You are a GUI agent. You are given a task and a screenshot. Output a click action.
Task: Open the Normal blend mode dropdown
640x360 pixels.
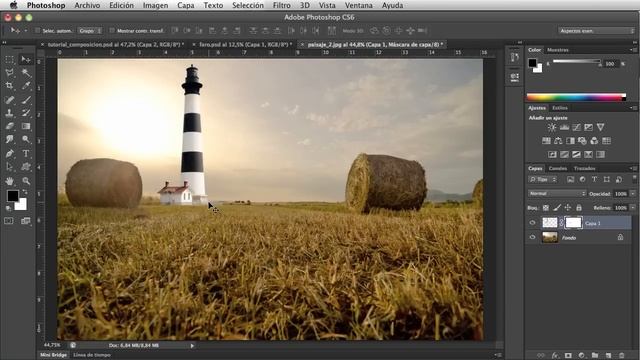[x=557, y=193]
